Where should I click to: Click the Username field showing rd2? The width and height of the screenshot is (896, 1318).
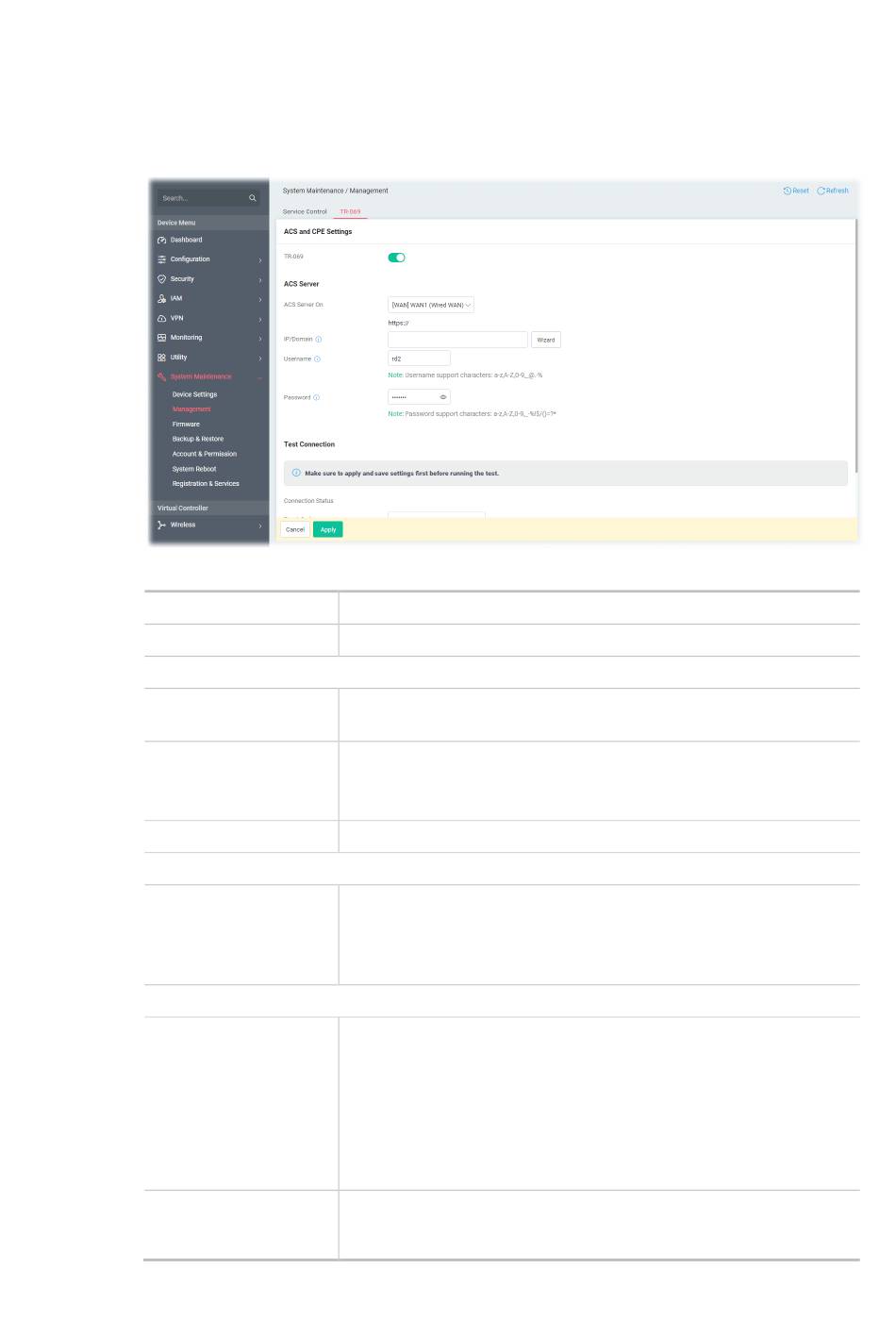[419, 359]
